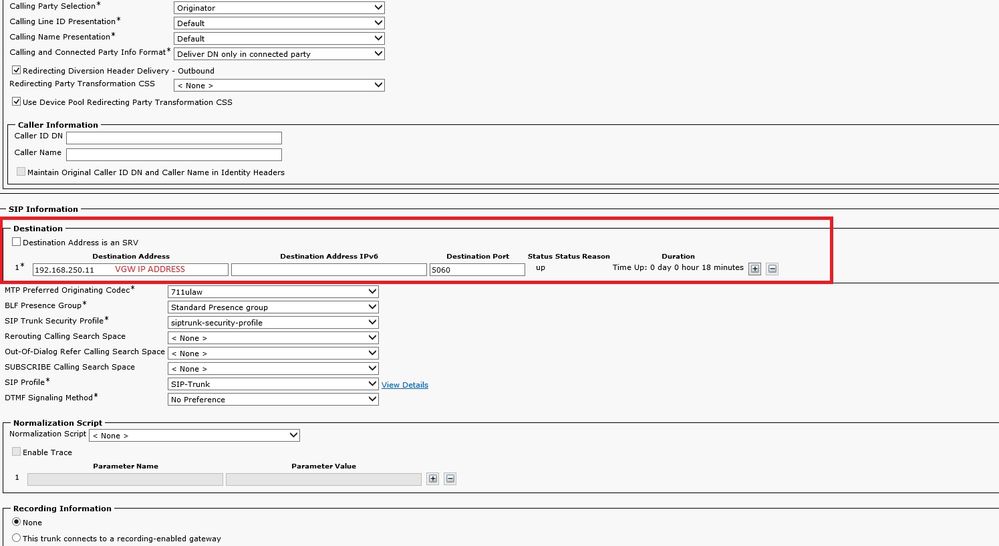The width and height of the screenshot is (999, 546).
Task: Click "Time Up: 0 day 0 hour 18 minutes"
Action: 678,268
